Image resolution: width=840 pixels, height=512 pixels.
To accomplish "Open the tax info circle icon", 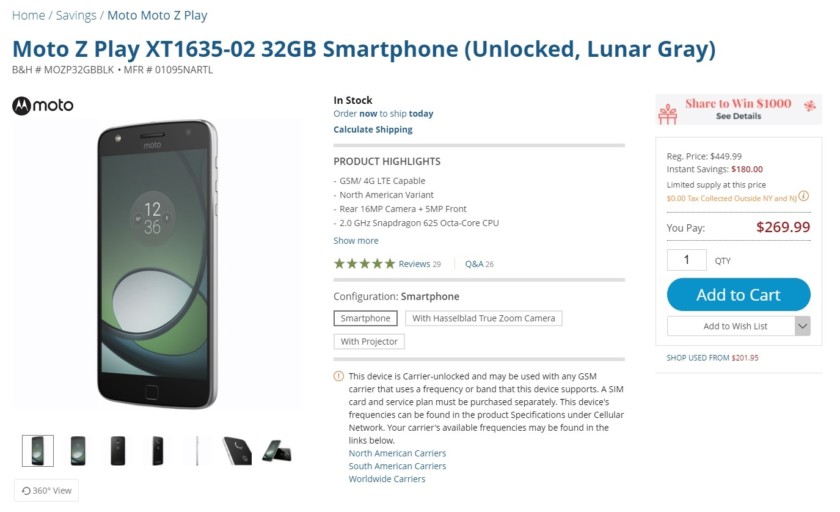I will pyautogui.click(x=804, y=196).
